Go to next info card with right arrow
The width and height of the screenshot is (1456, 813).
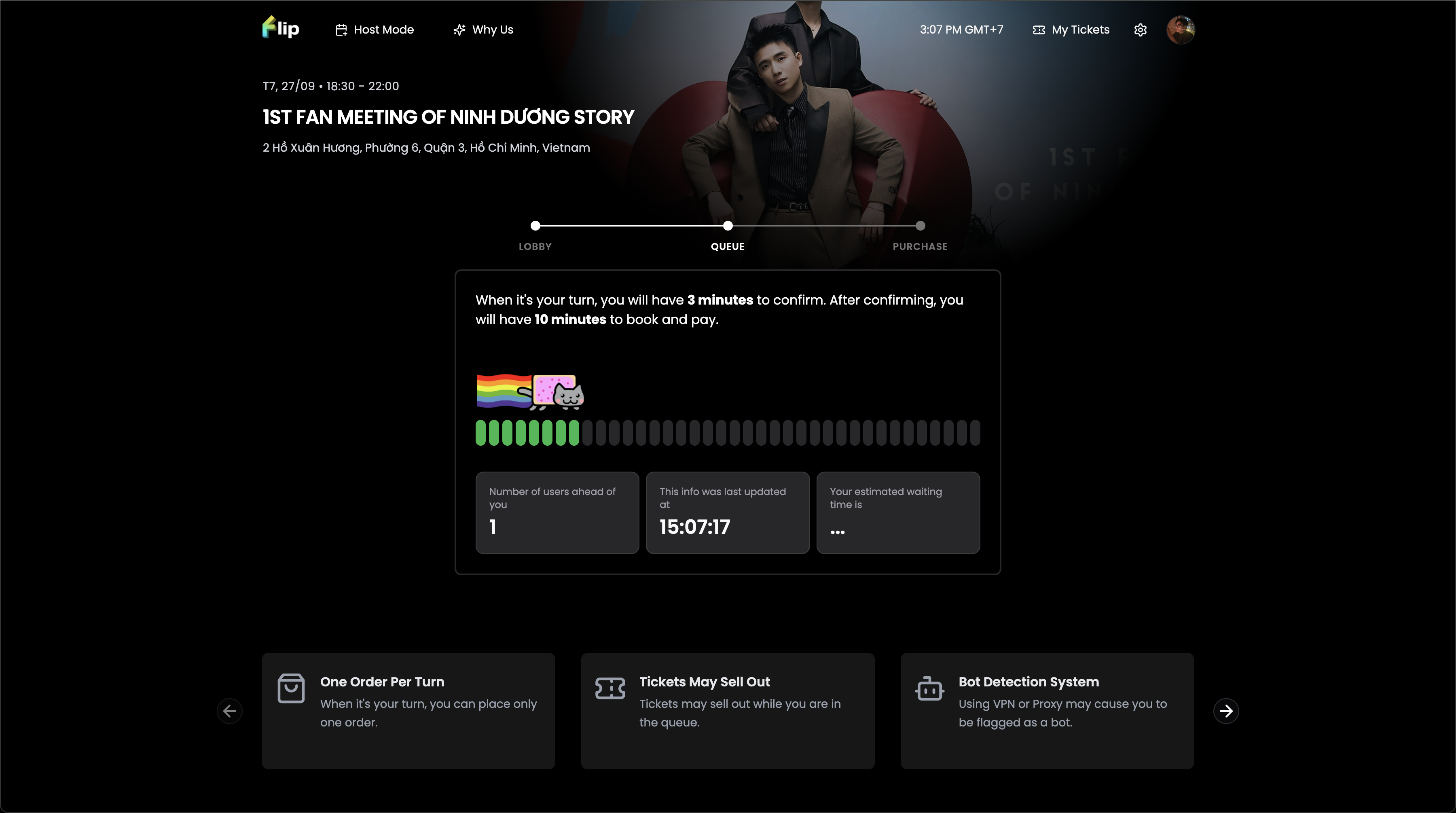(1225, 711)
